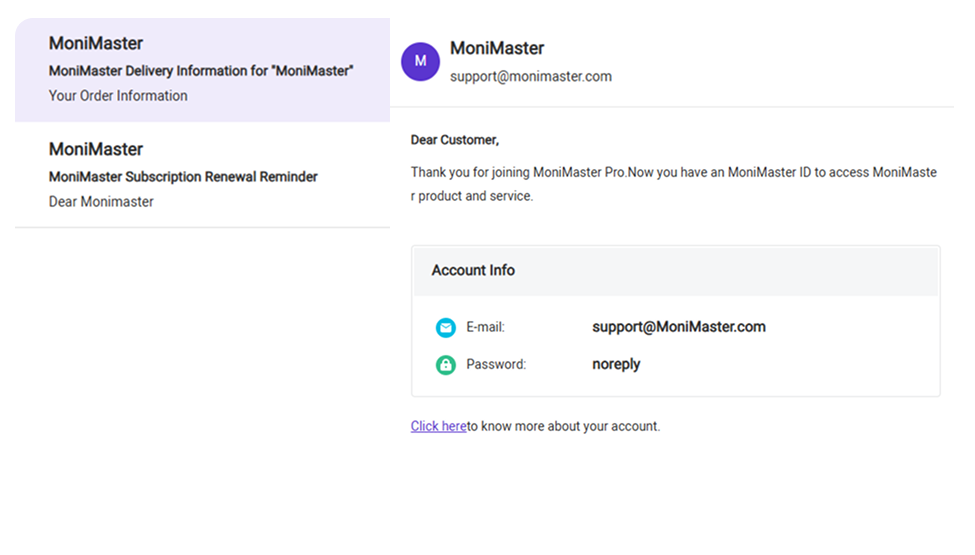Open the MoniMaster Delivery Information email
Viewport: 975px width, 555px height.
coord(203,70)
